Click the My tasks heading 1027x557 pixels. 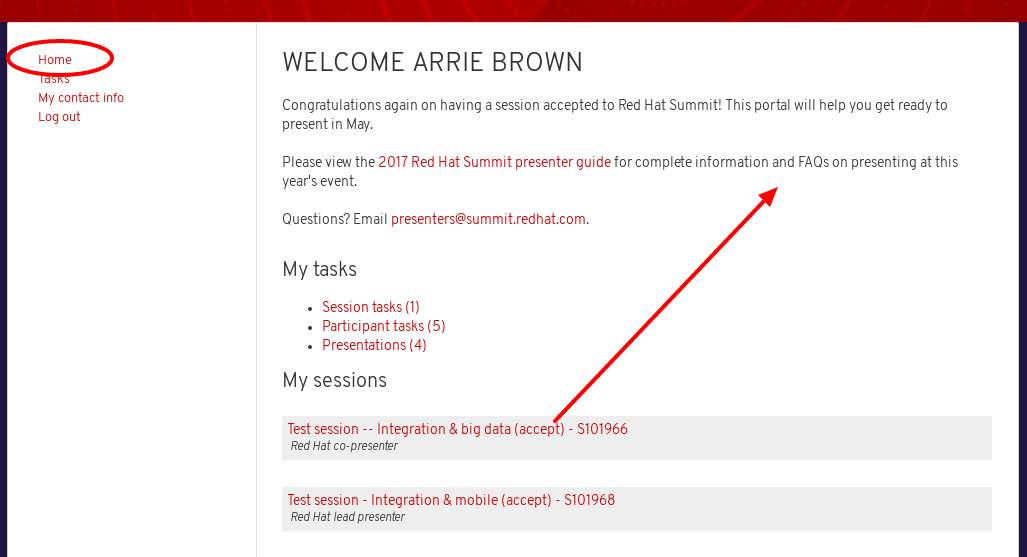[320, 269]
